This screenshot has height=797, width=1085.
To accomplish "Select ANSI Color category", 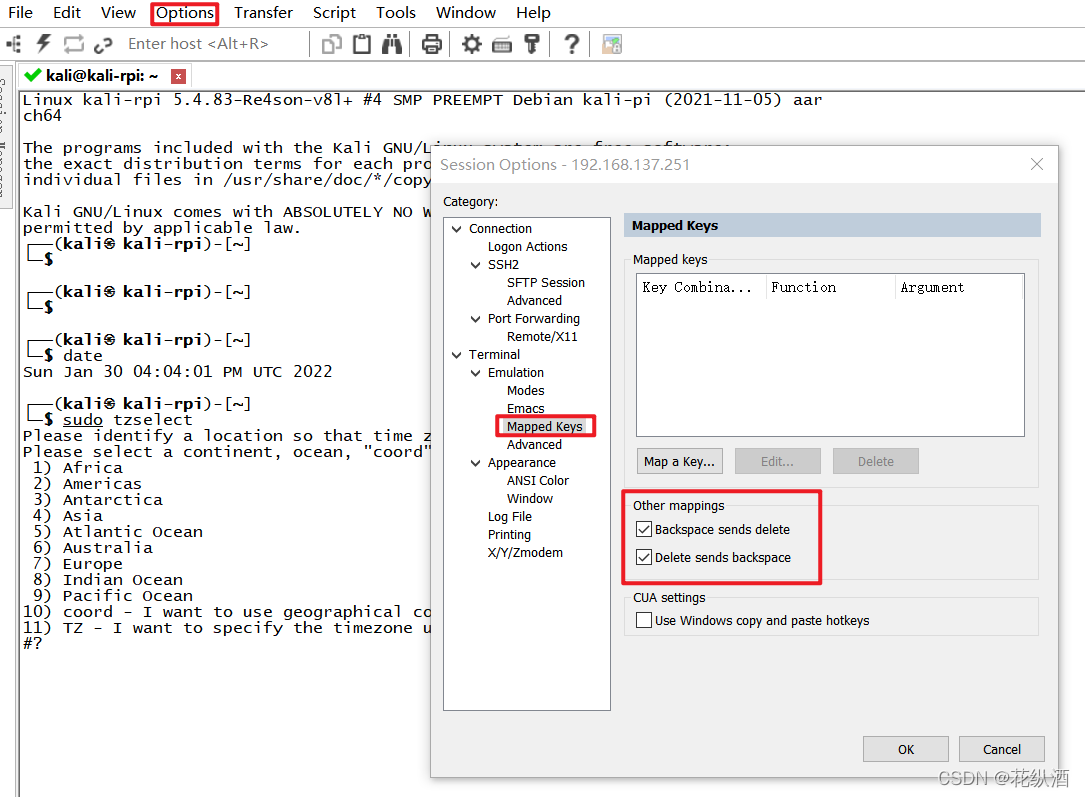I will pyautogui.click(x=538, y=481).
